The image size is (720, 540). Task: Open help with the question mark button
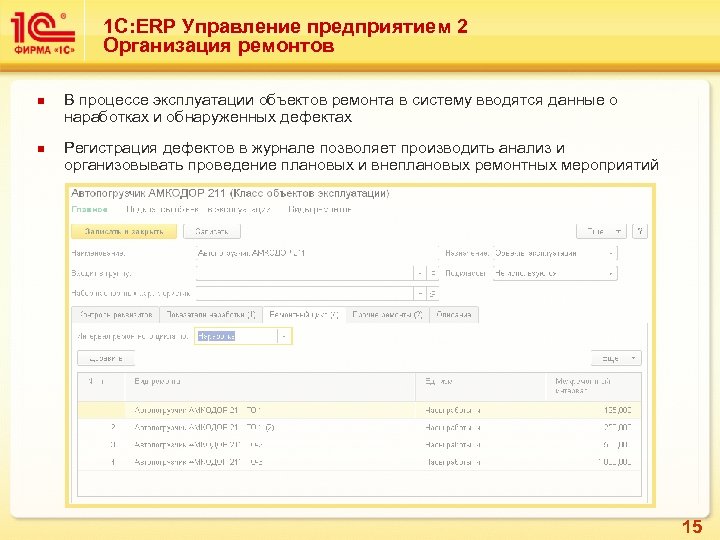coord(640,231)
